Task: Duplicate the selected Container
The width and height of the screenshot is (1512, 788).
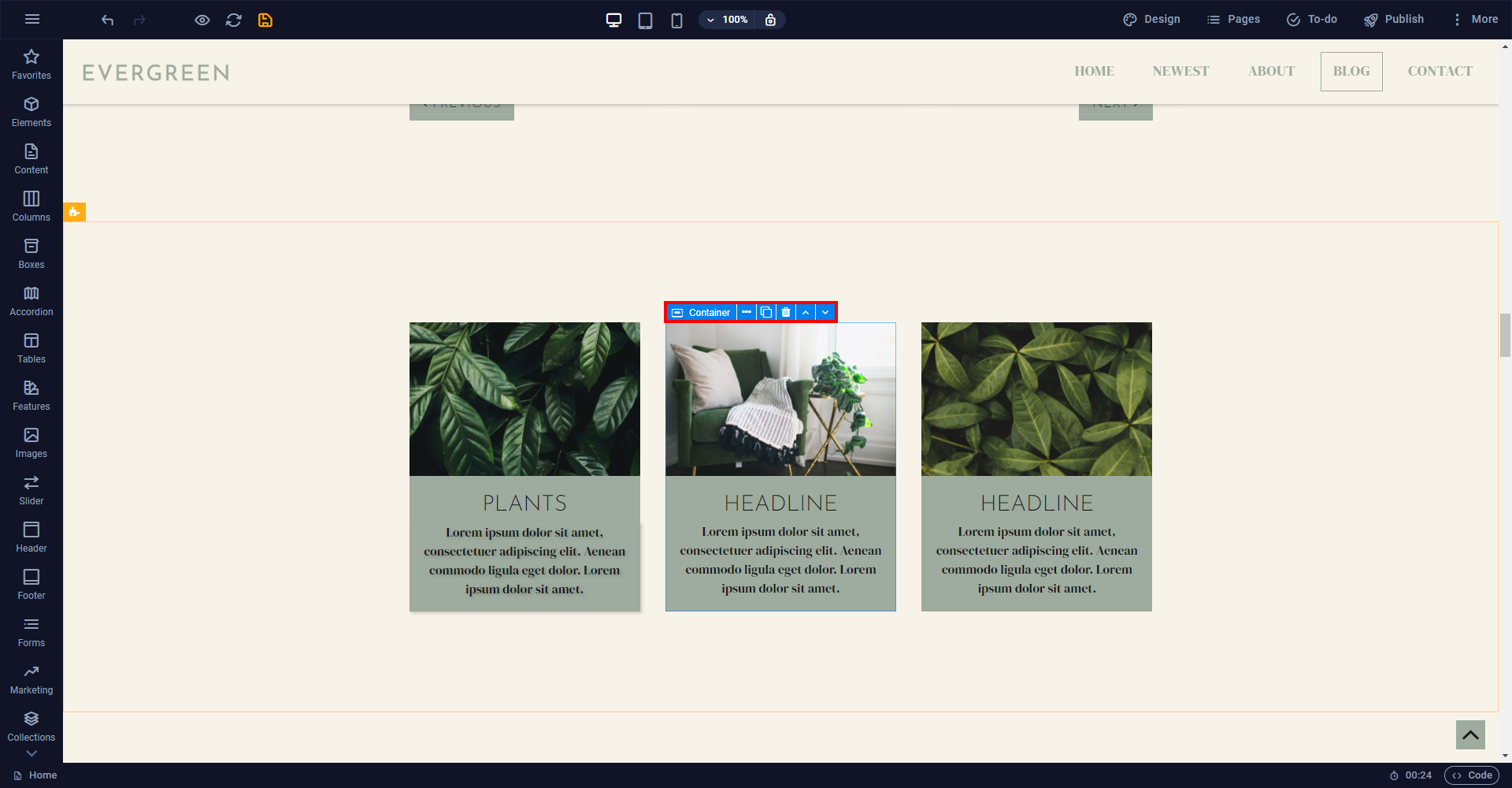Action: [765, 312]
